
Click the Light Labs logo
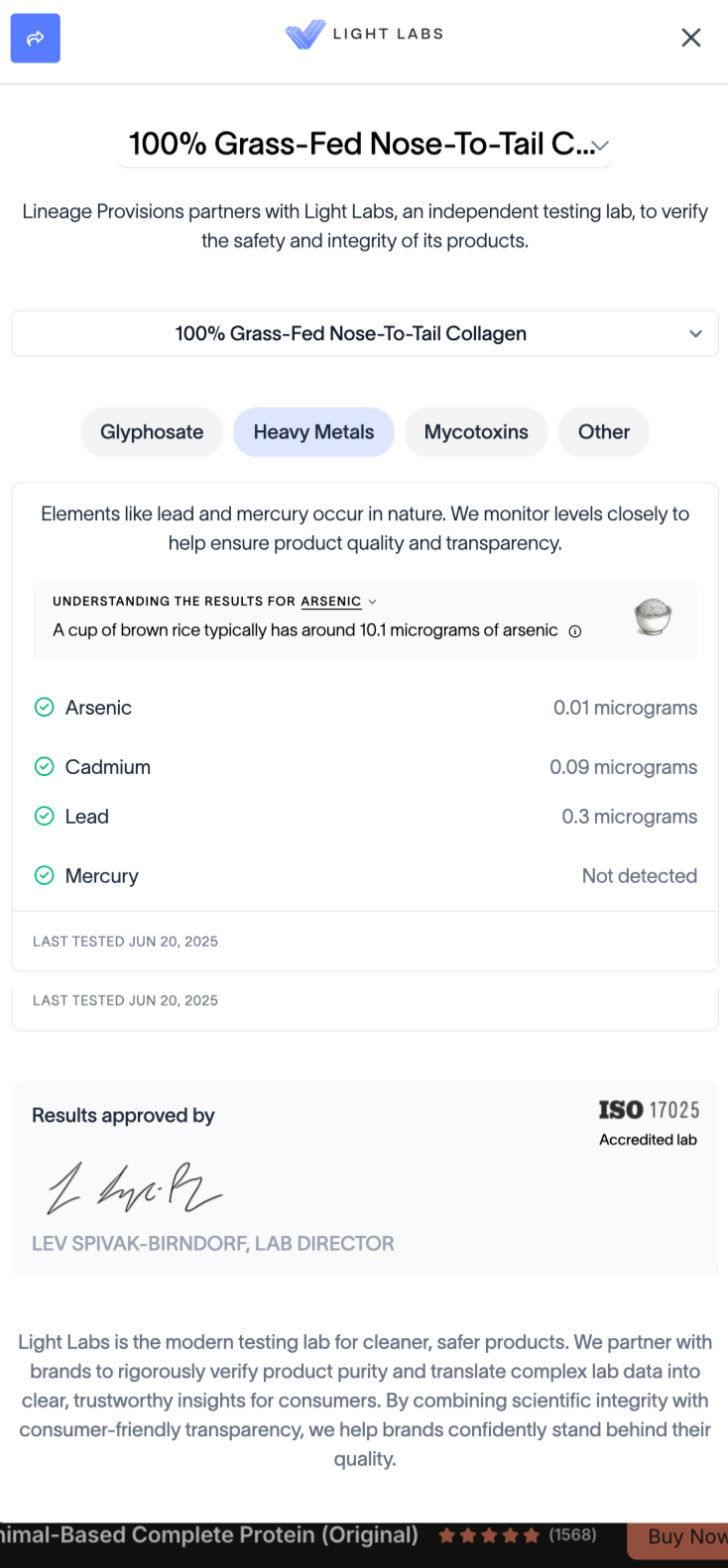pyautogui.click(x=364, y=35)
